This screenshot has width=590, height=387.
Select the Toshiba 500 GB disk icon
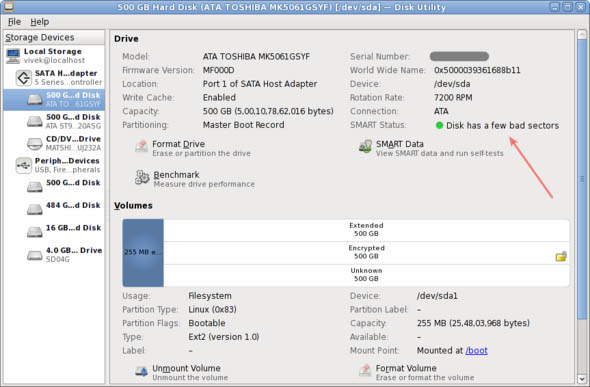(x=35, y=100)
